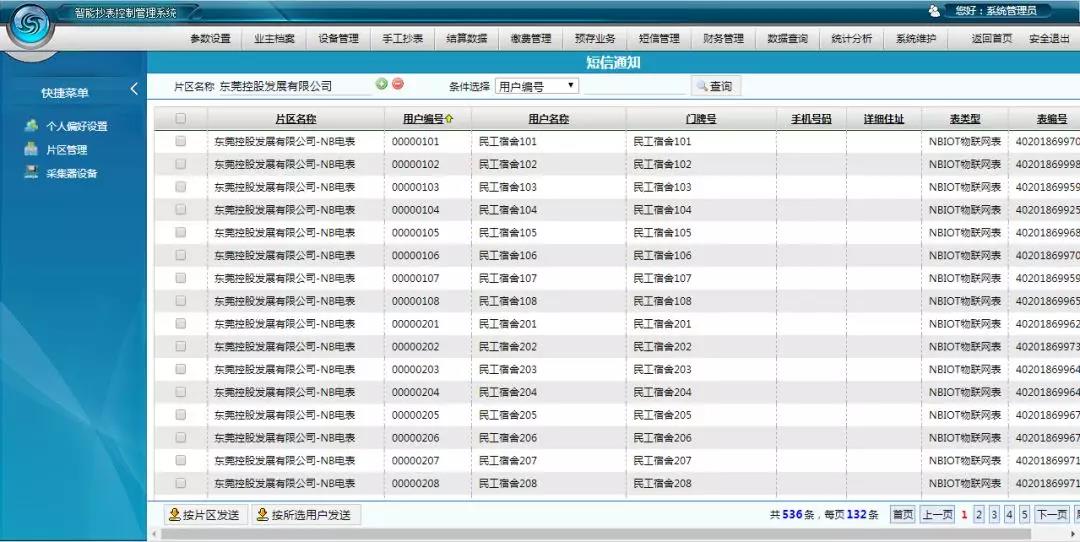Click the 按片区发送 button
The width and height of the screenshot is (1080, 542).
click(205, 514)
